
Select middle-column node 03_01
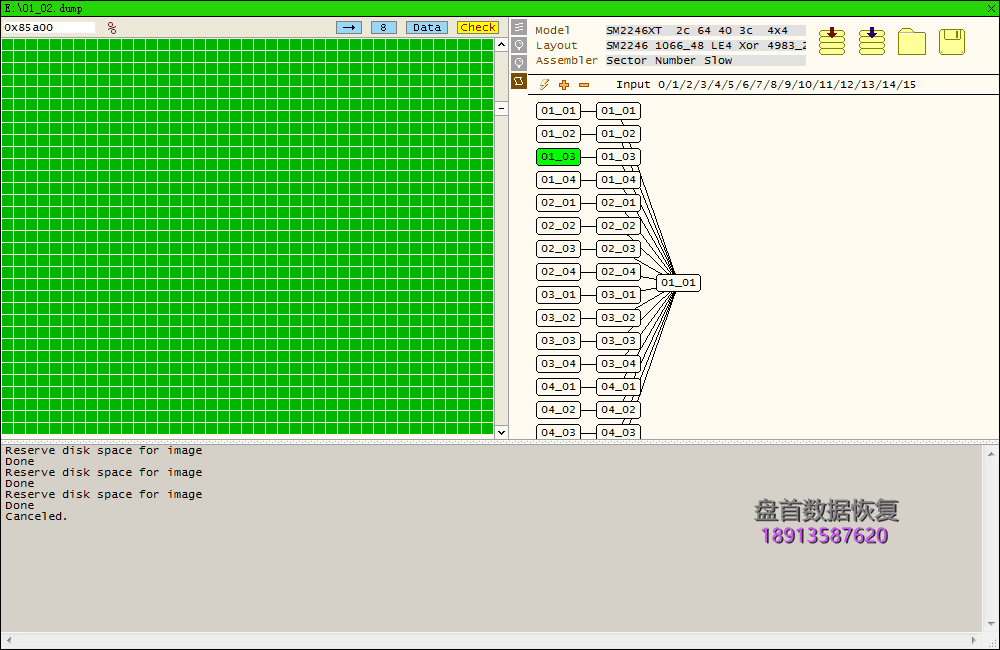point(618,295)
